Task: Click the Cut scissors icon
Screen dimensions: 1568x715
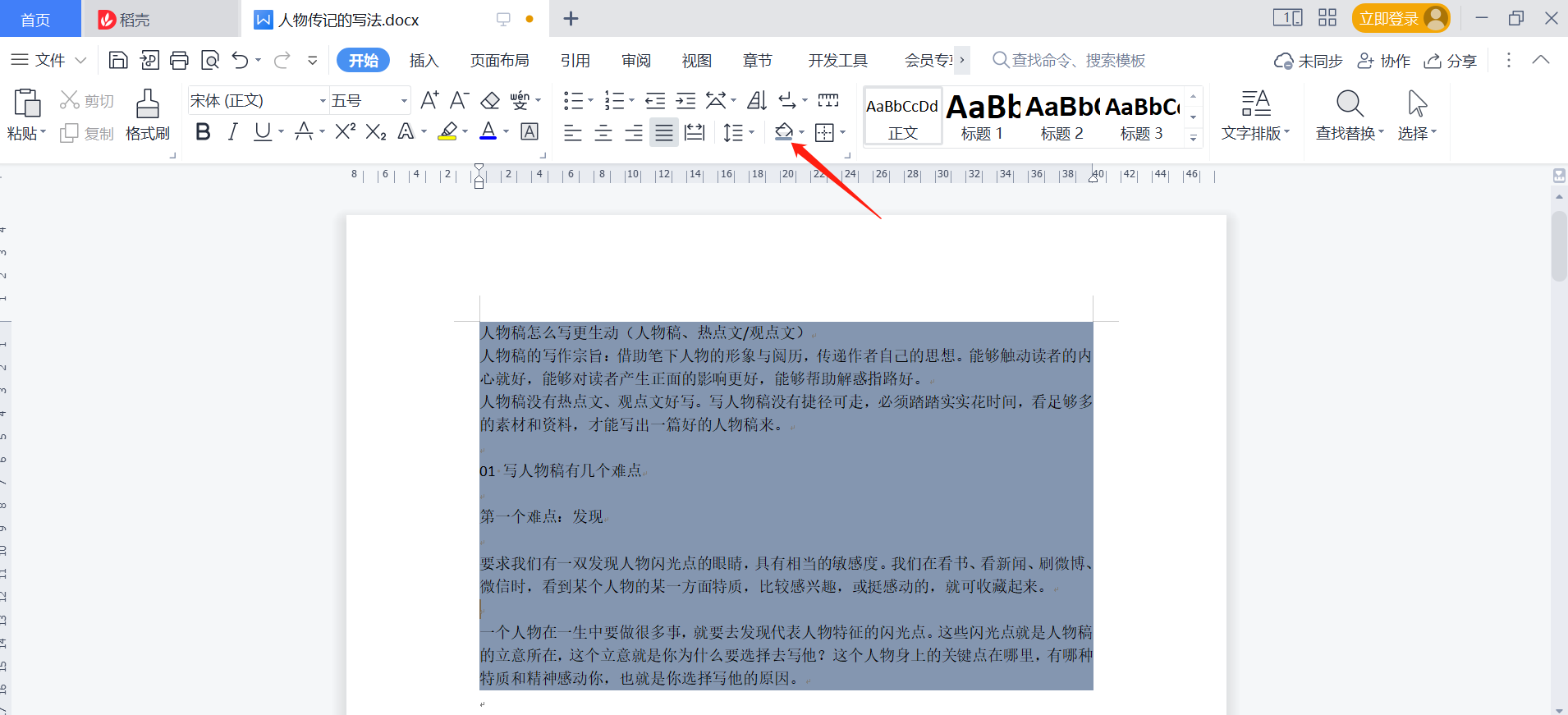Action: click(69, 100)
